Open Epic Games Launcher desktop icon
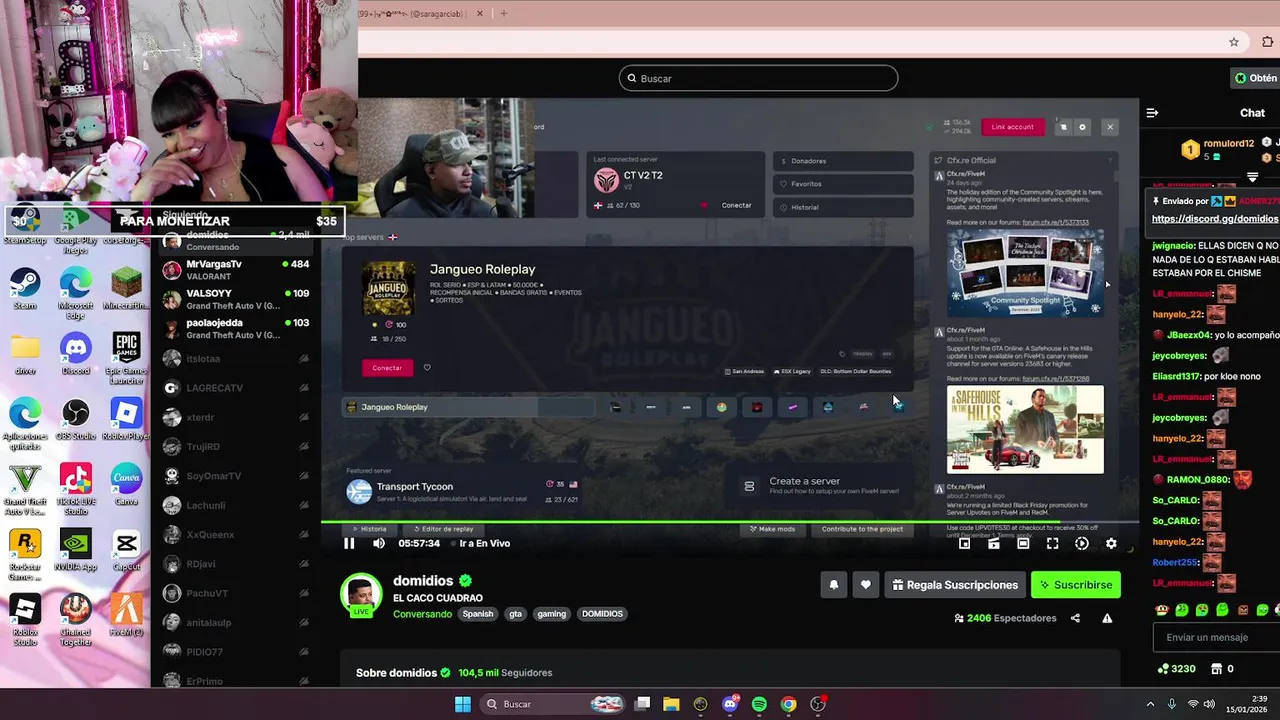1280x720 pixels. pos(126,357)
